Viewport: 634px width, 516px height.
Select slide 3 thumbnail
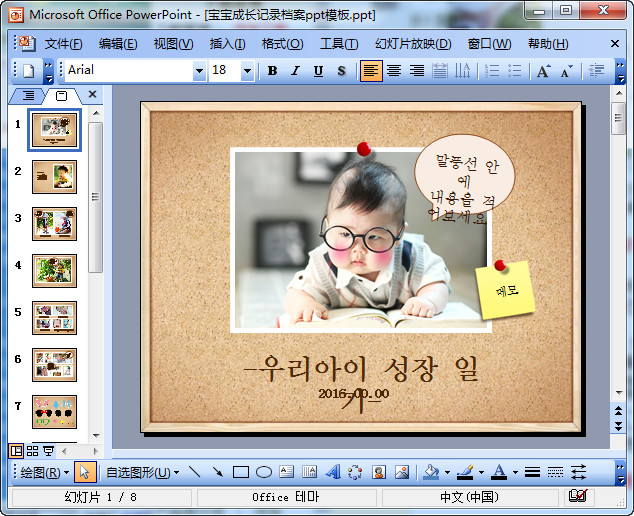[x=54, y=224]
